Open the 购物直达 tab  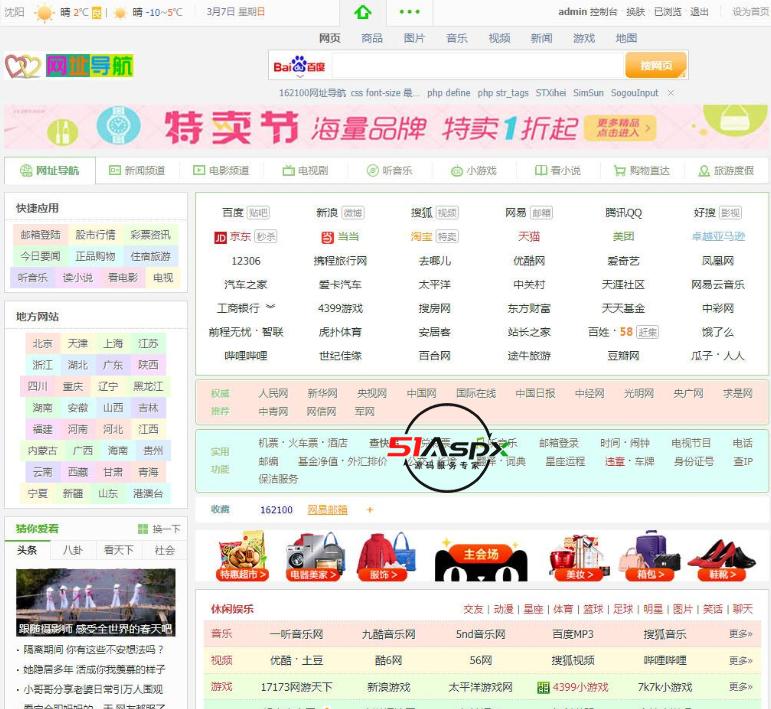click(642, 171)
